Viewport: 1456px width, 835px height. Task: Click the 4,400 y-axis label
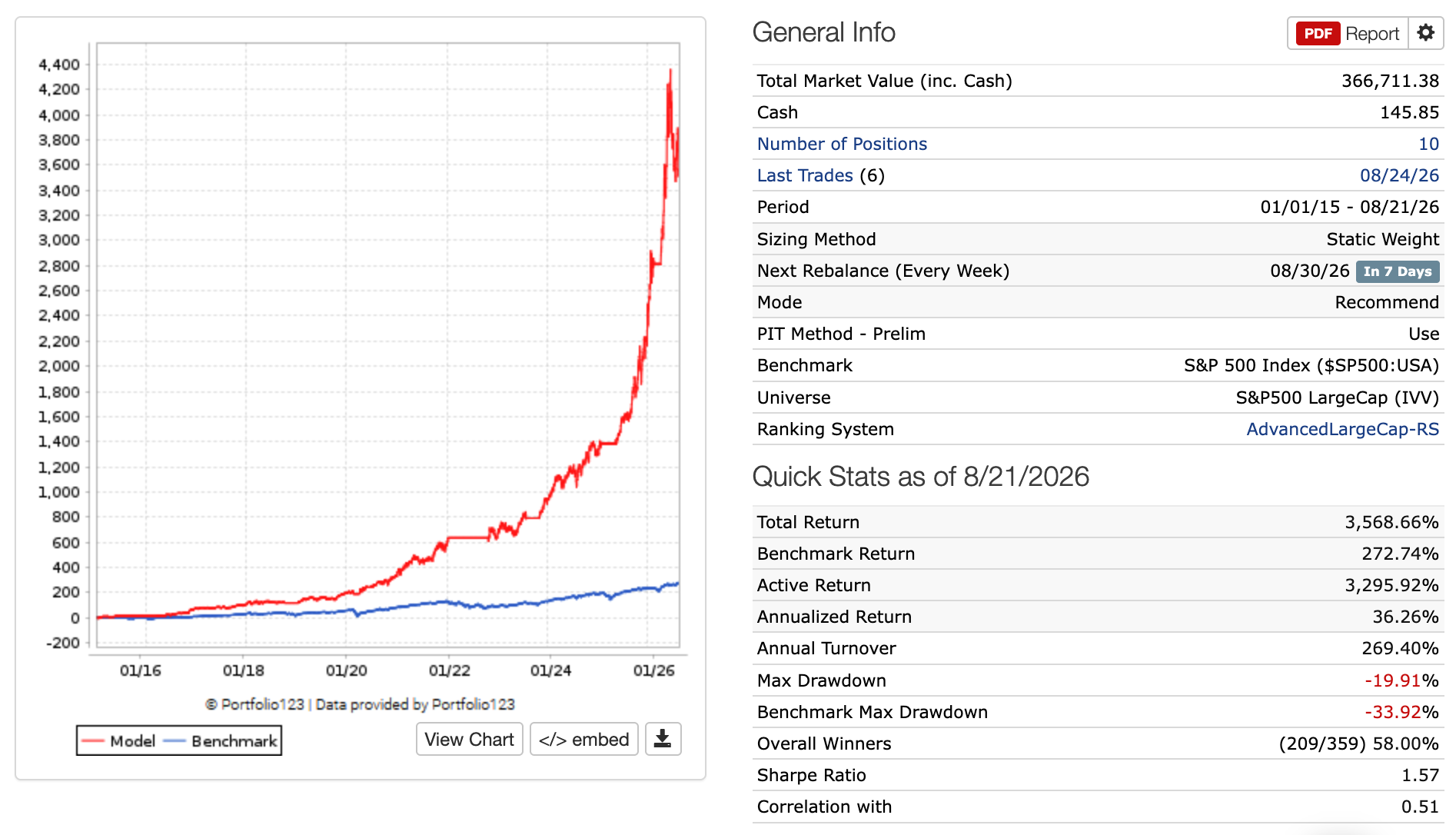[59, 65]
